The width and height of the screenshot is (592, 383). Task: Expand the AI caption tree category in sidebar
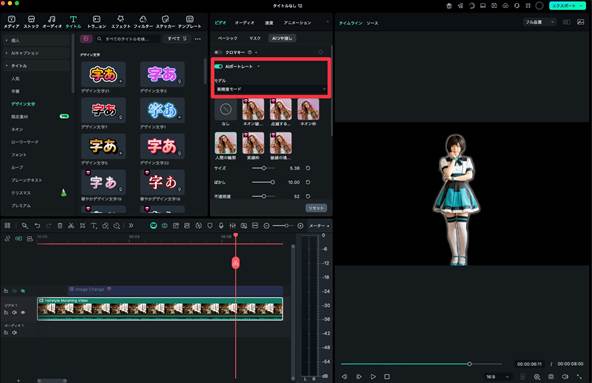(x=6, y=53)
